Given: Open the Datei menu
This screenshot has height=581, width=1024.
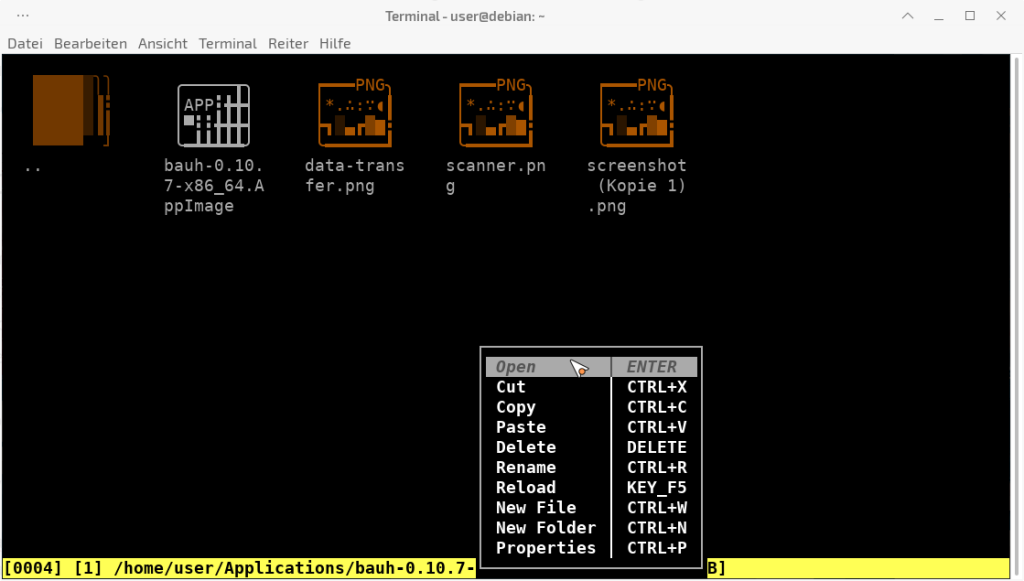Looking at the screenshot, I should pos(25,44).
